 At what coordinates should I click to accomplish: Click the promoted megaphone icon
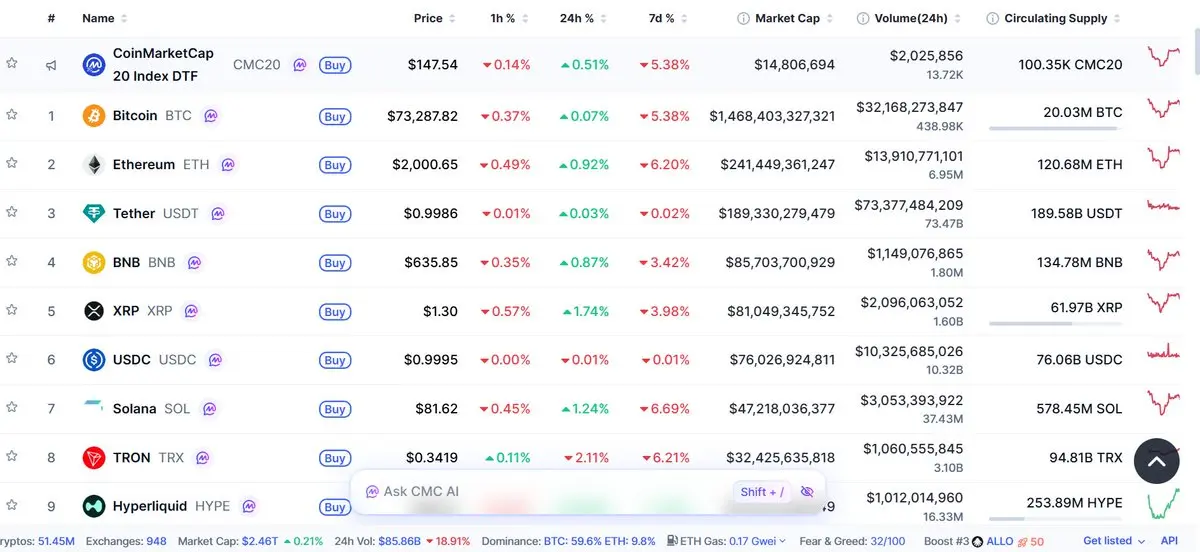click(x=51, y=65)
